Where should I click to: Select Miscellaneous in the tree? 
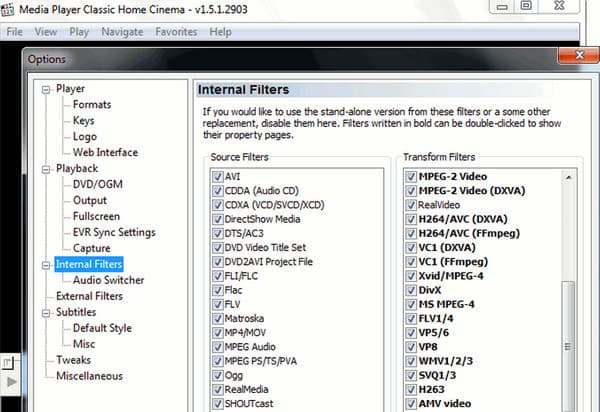point(89,376)
